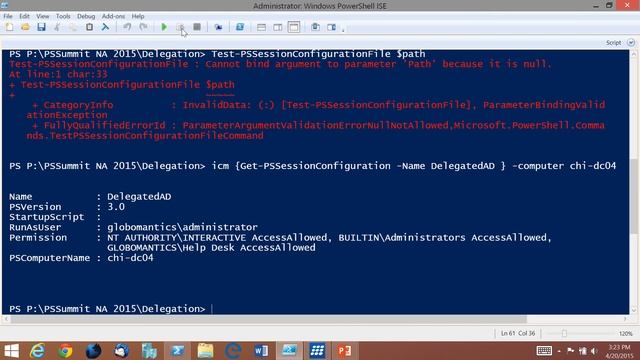Open the File Explorer taskbar icon

[x=205, y=351]
